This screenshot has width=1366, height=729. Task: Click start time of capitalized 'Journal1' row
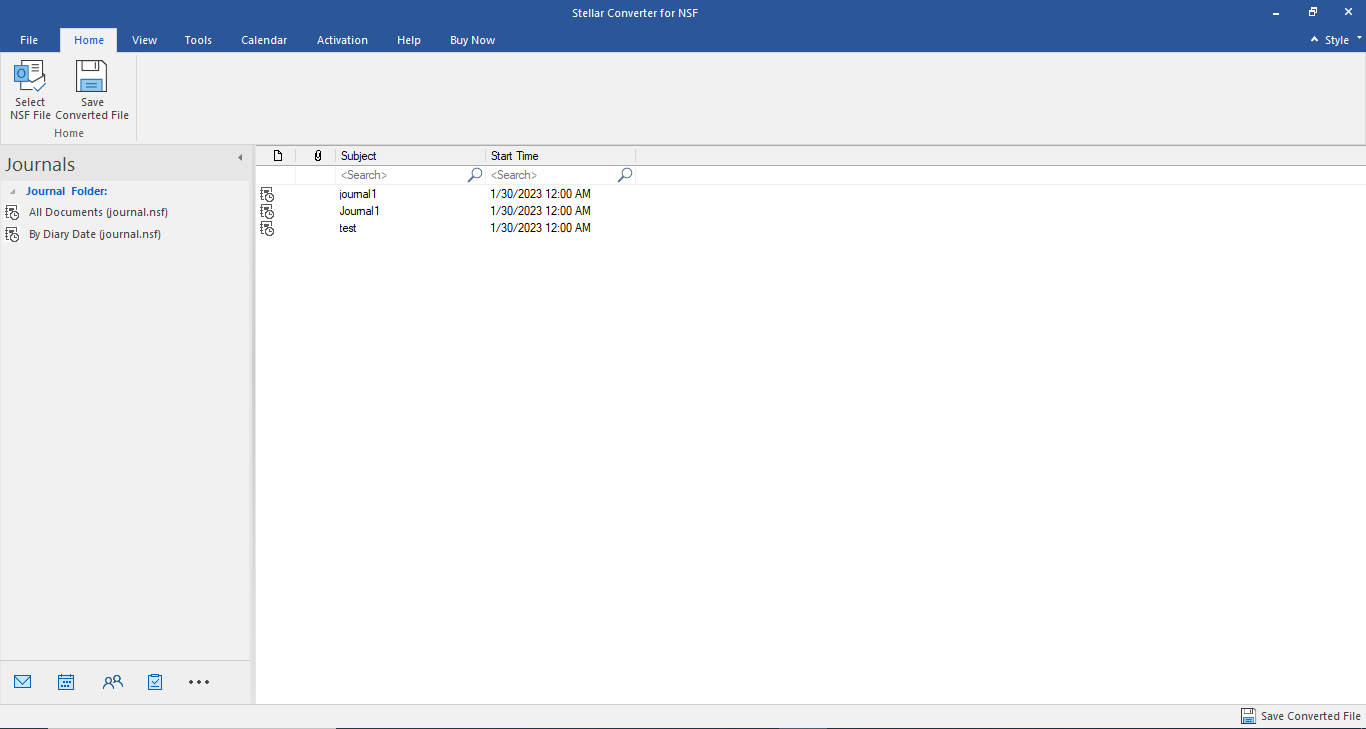(x=541, y=211)
